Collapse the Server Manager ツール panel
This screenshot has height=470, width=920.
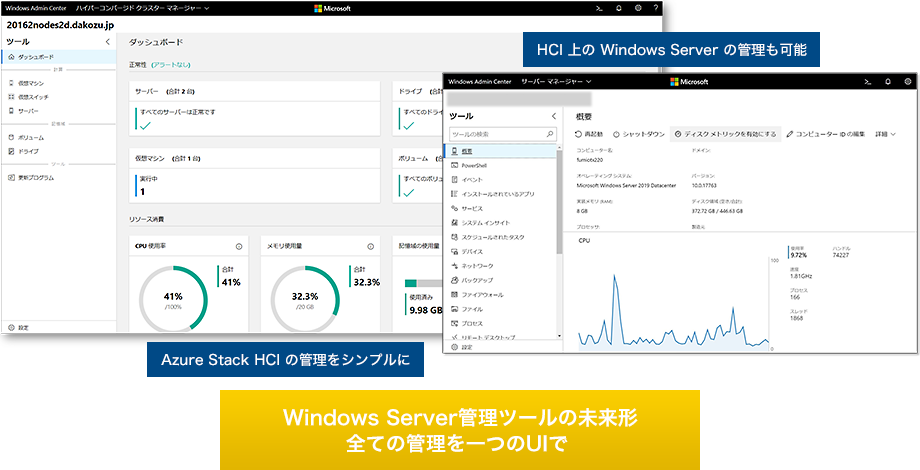553,116
